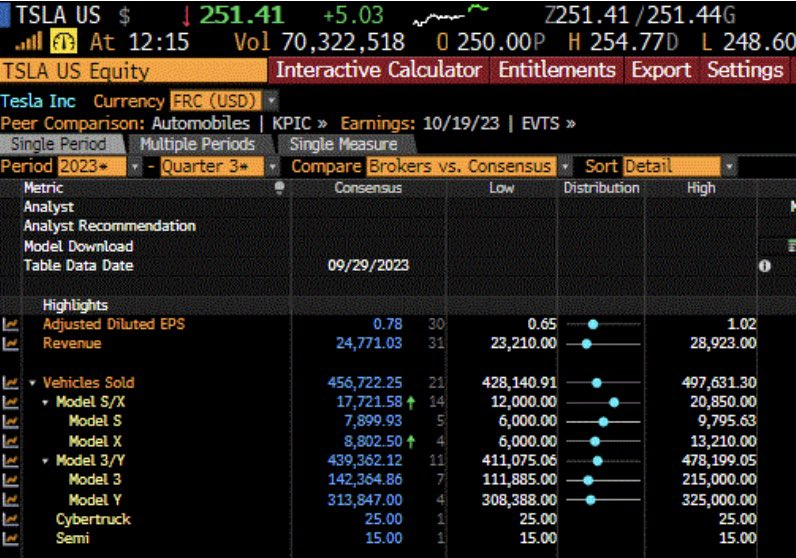Click the intraday sparkline chart in header
The width and height of the screenshot is (796, 558).
click(451, 15)
